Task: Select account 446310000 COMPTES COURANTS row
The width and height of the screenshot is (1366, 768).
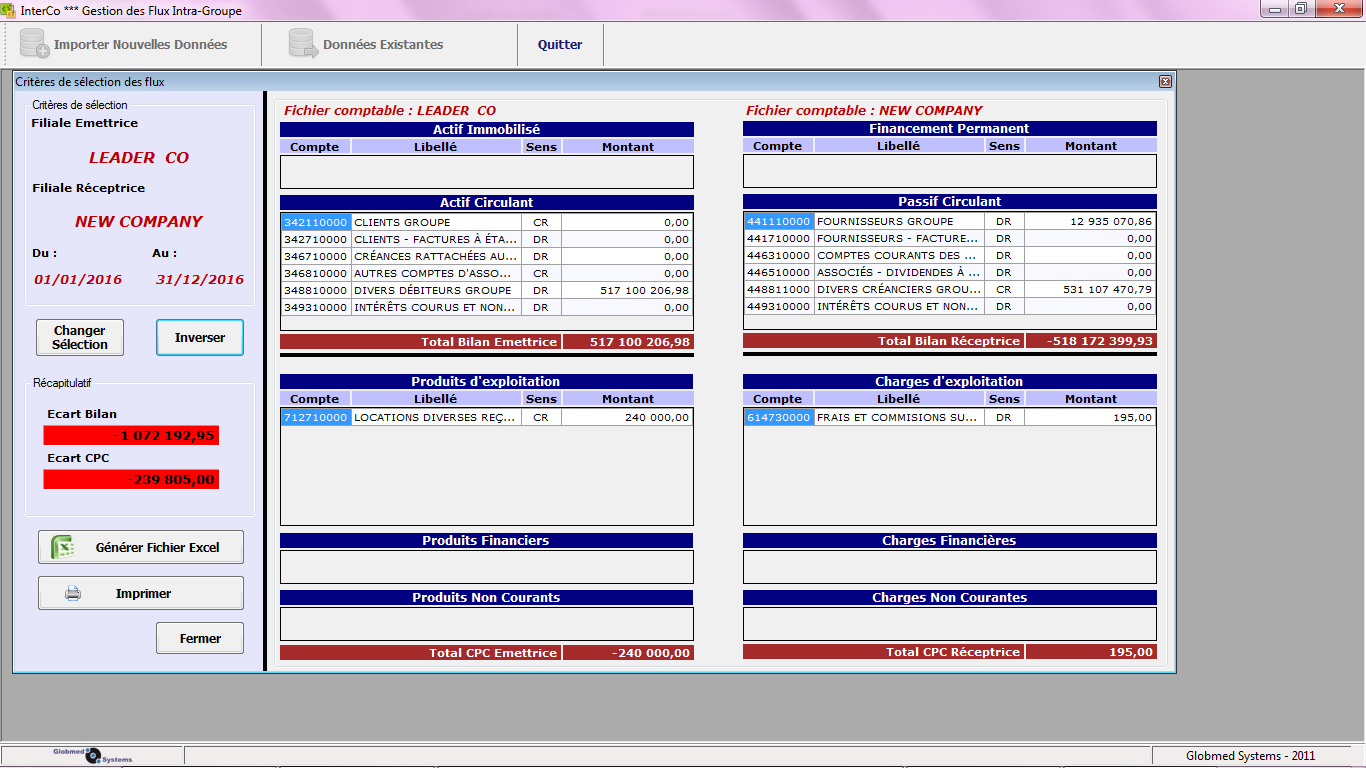Action: click(x=949, y=255)
